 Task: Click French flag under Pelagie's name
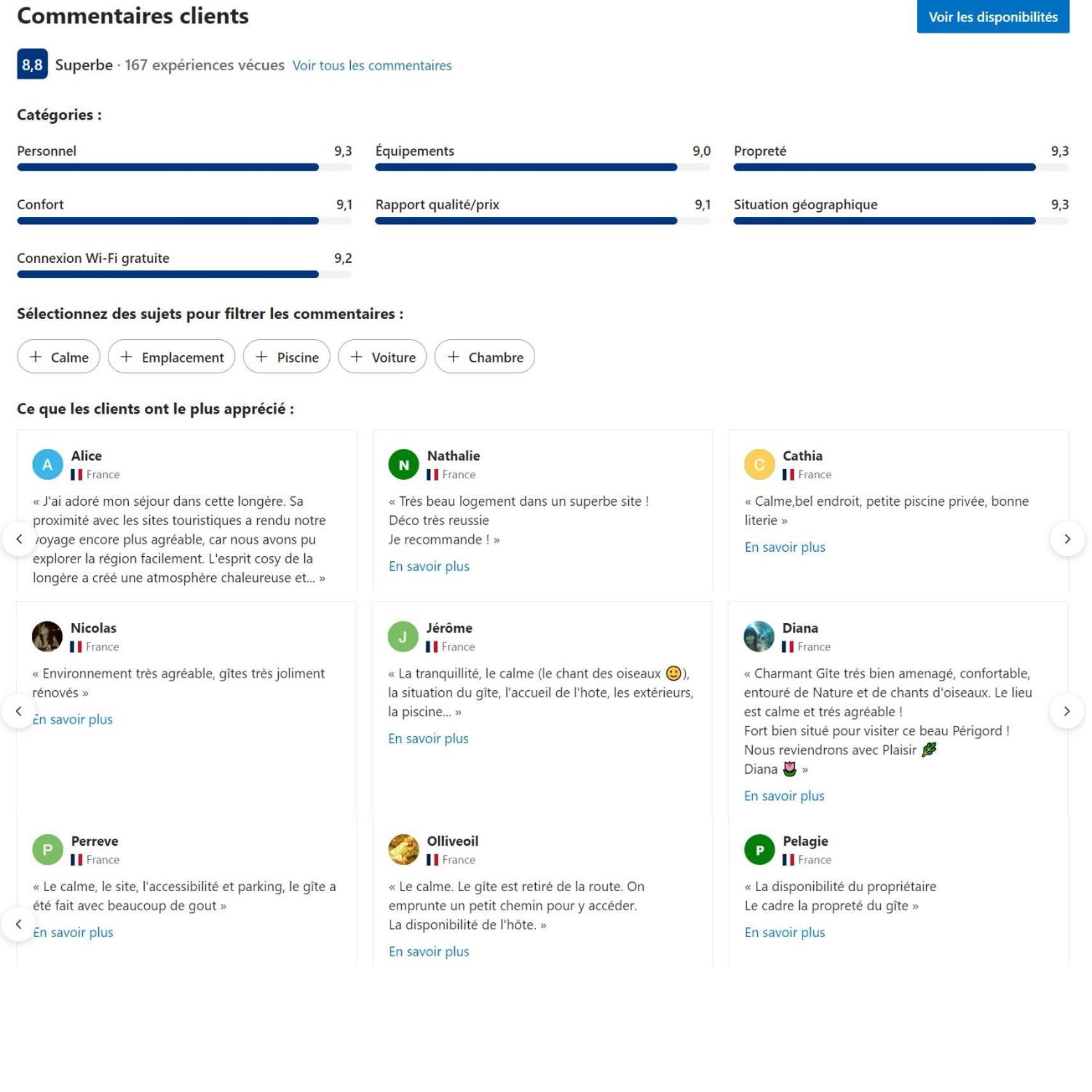click(x=788, y=860)
